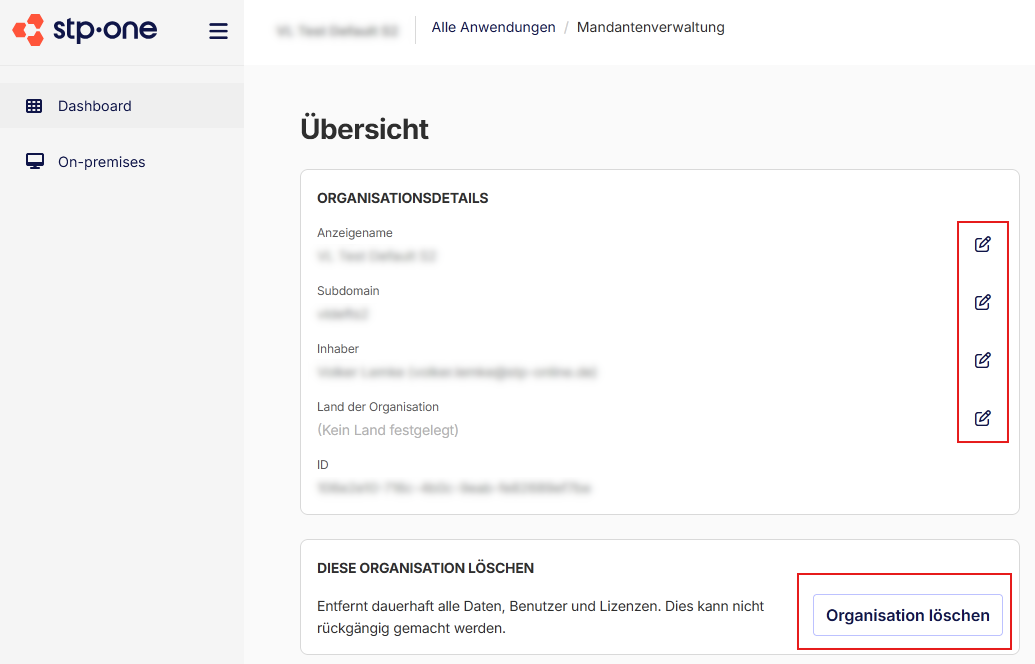
Task: Click the Inhaber label
Action: (x=338, y=349)
